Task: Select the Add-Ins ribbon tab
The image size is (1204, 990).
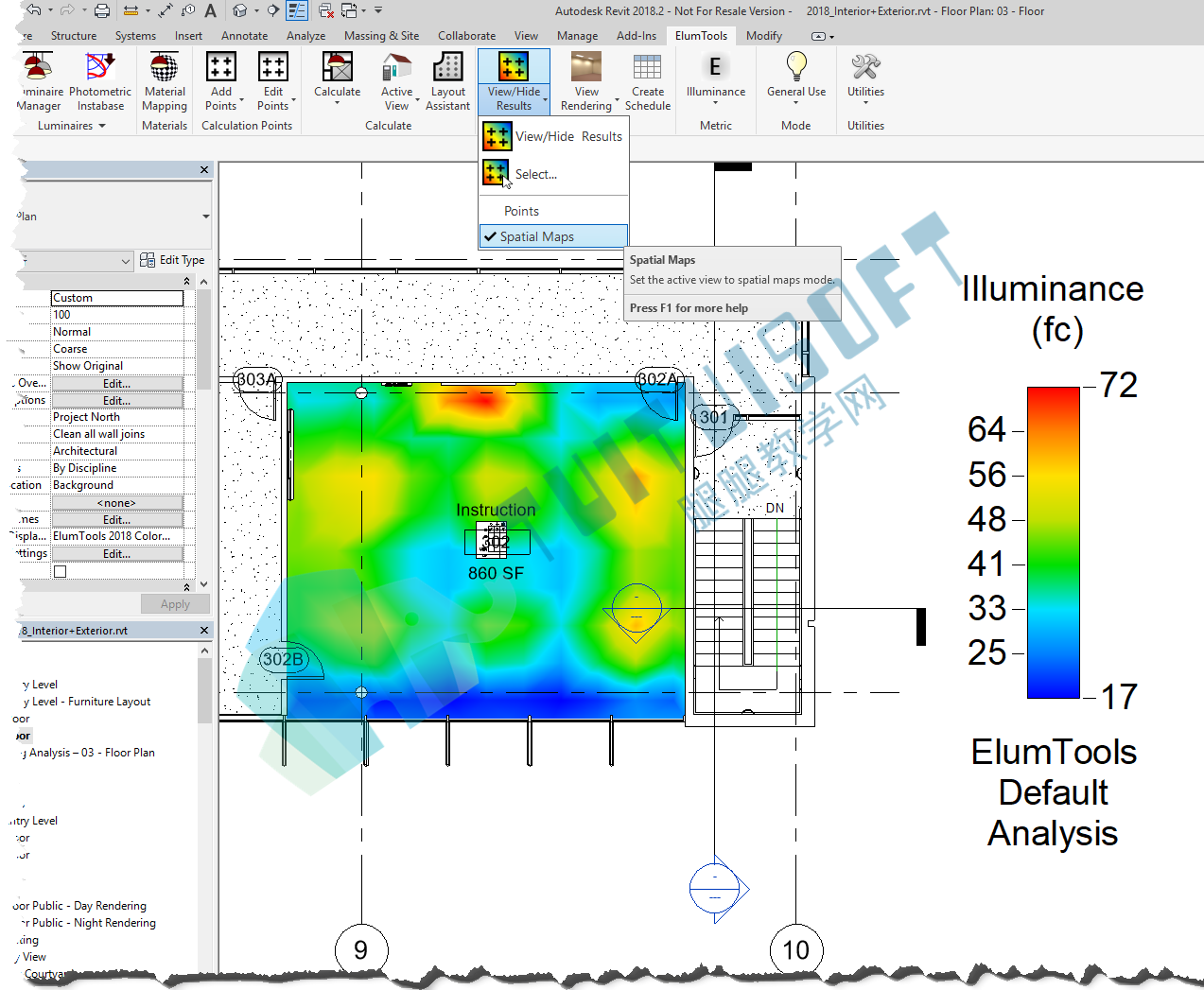Action: tap(637, 36)
